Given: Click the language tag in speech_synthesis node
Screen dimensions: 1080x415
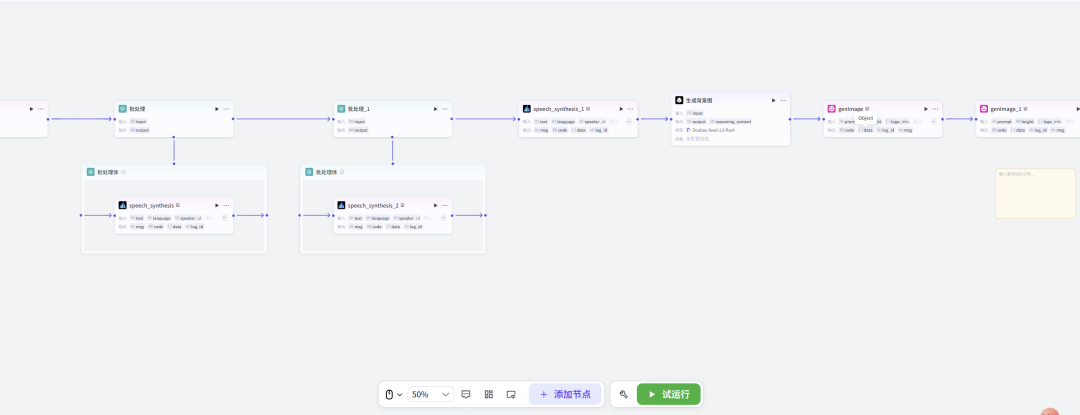Looking at the screenshot, I should point(158,217).
